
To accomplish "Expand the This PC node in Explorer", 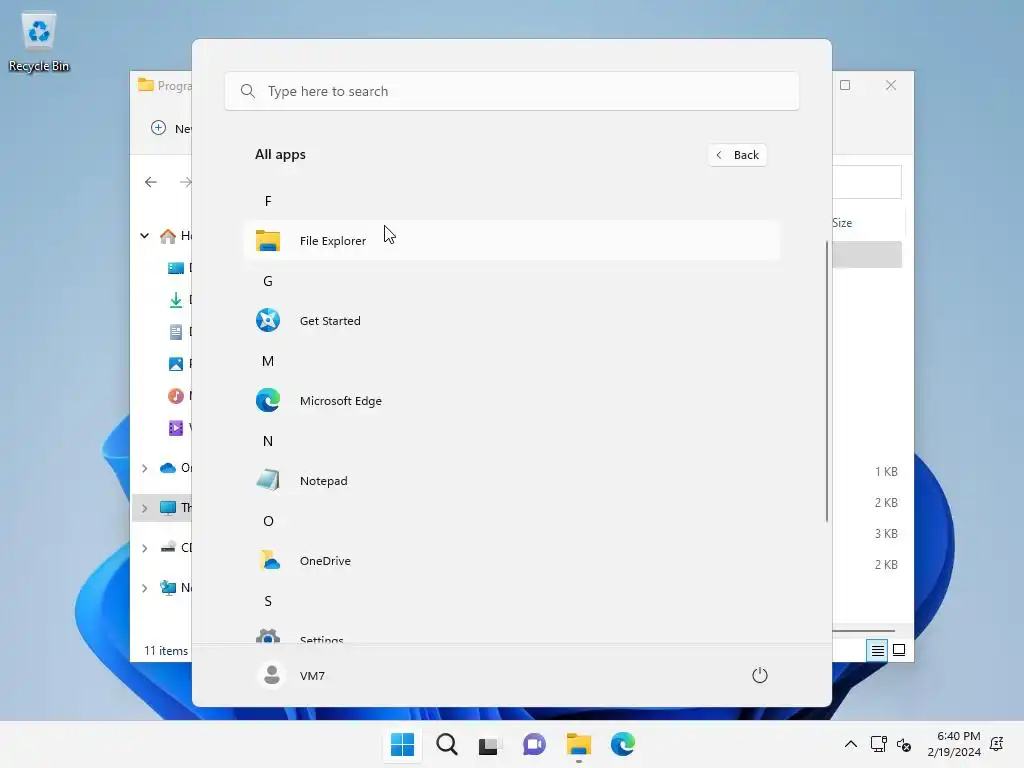I will 144,508.
